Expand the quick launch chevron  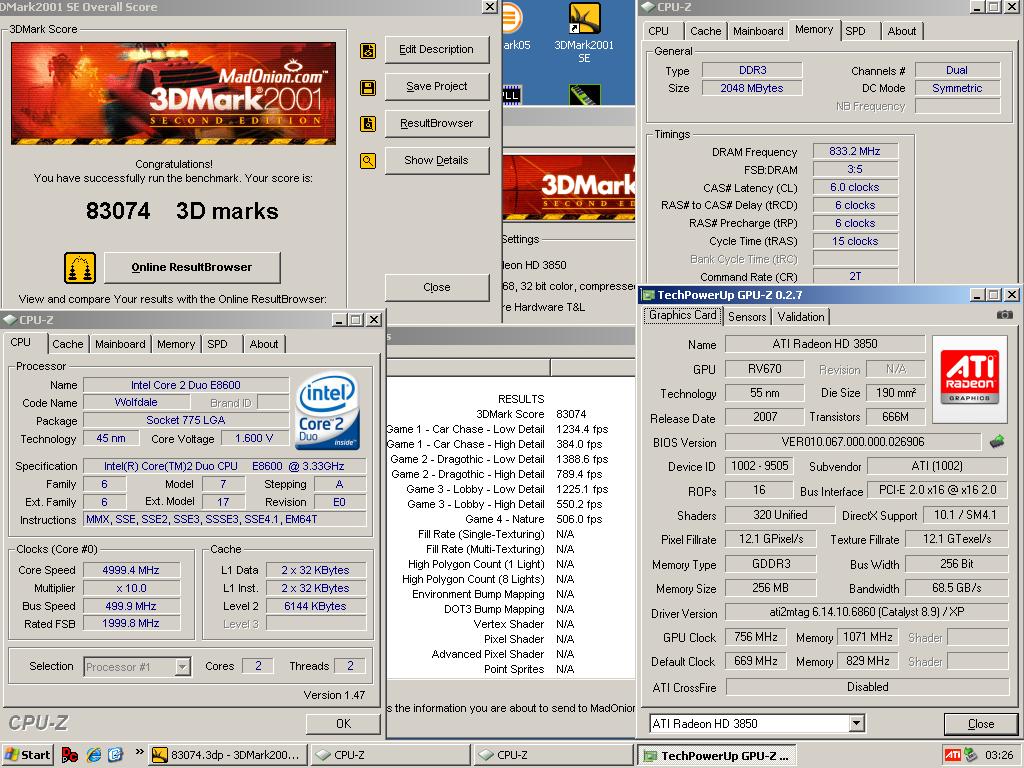139,752
